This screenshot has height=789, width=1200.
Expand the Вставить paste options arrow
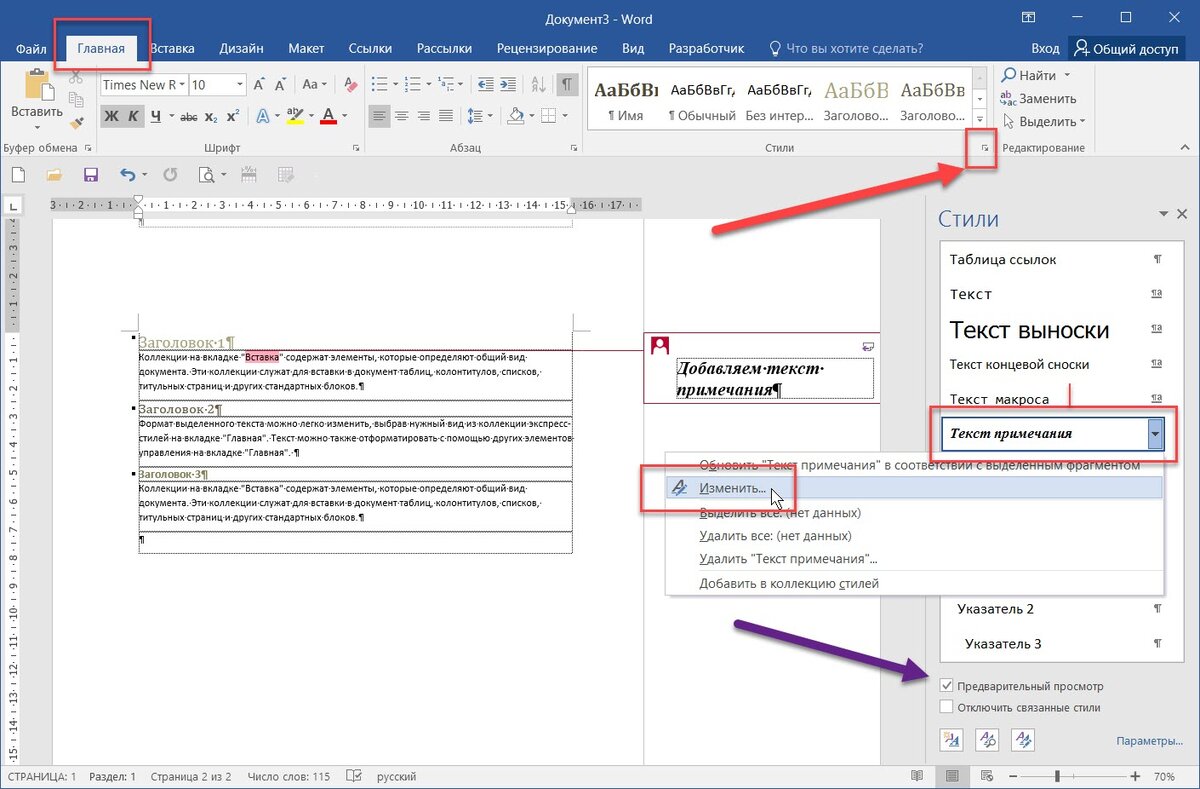coord(37,127)
